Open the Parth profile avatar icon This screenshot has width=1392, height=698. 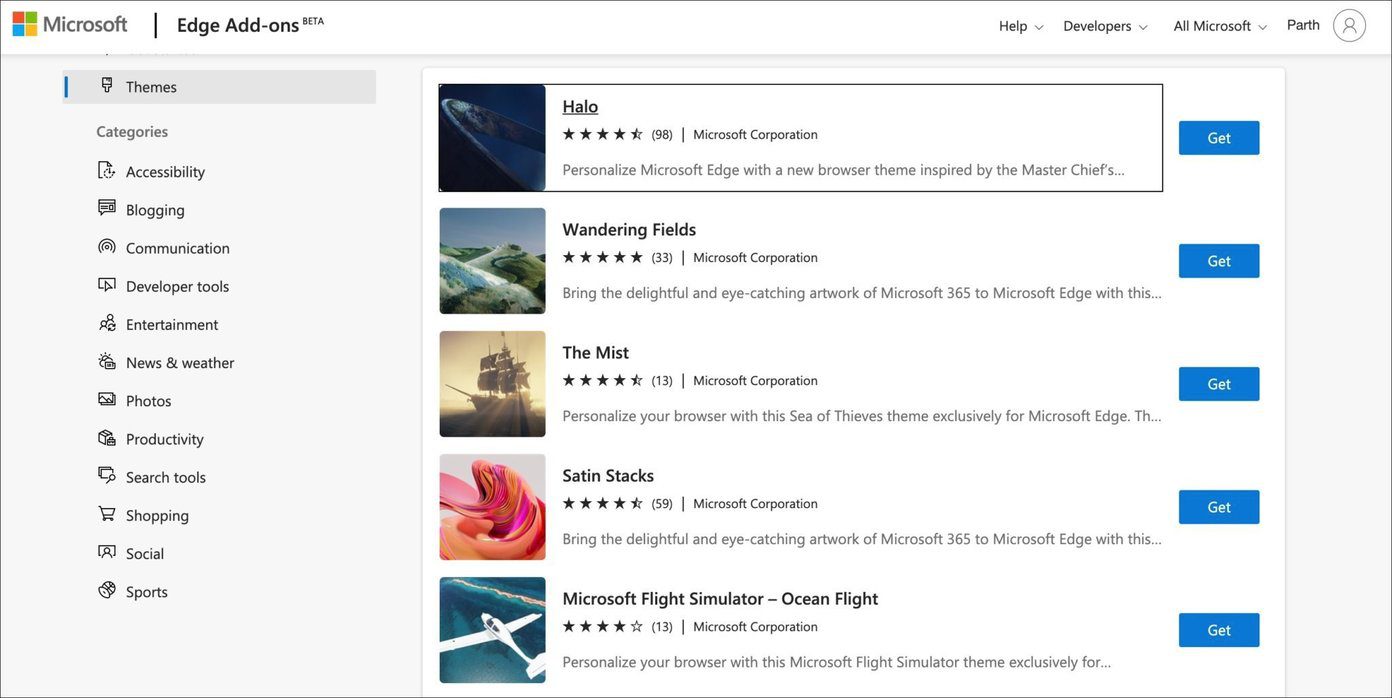coord(1349,25)
